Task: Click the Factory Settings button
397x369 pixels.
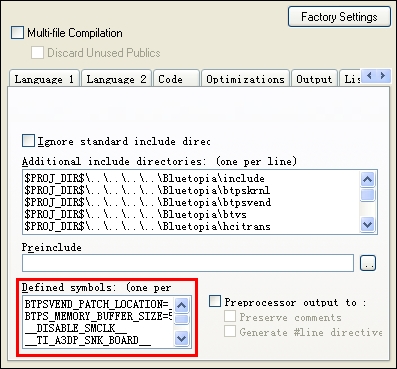Action: pyautogui.click(x=339, y=17)
